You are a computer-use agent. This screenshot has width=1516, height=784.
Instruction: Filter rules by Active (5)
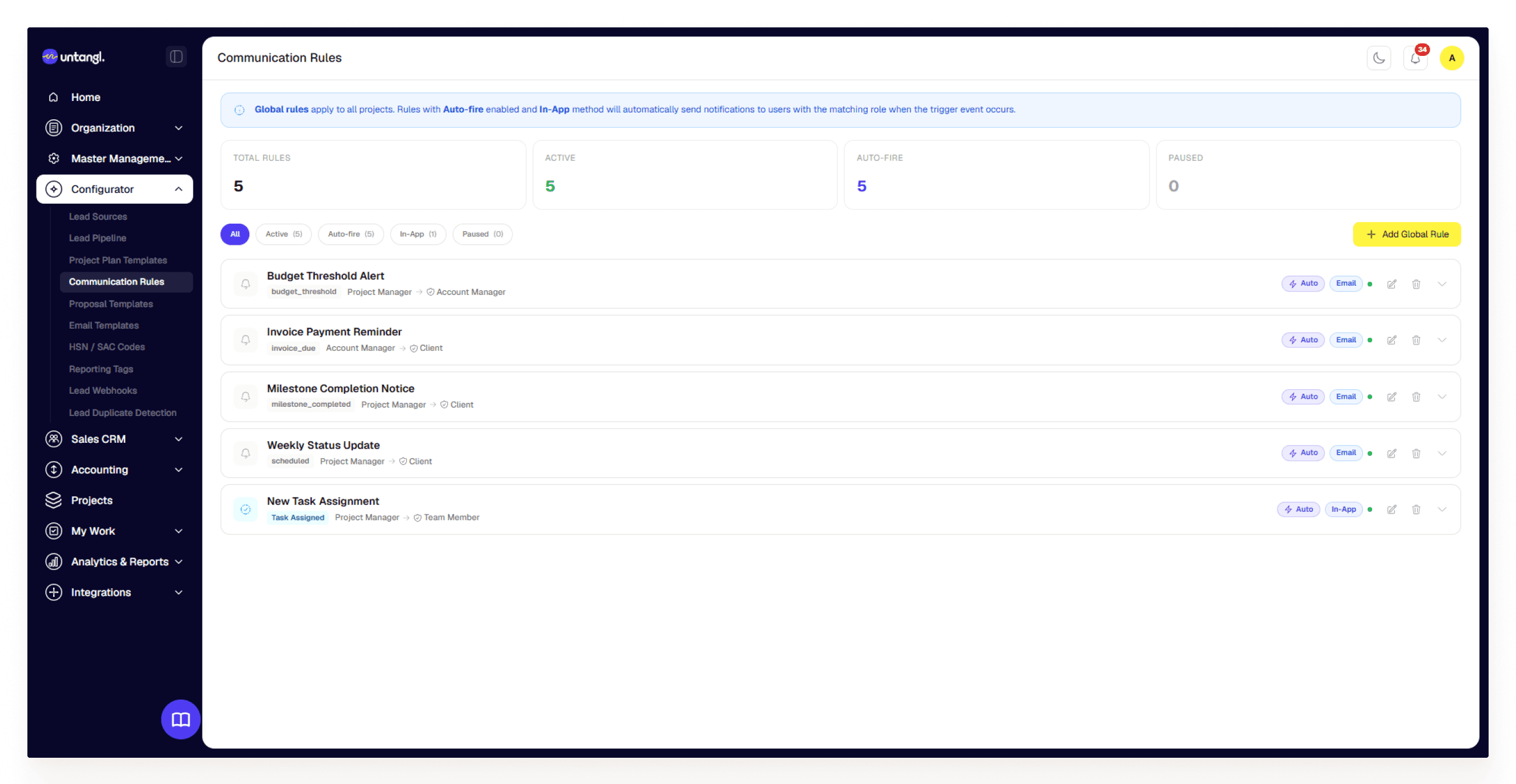(x=284, y=234)
